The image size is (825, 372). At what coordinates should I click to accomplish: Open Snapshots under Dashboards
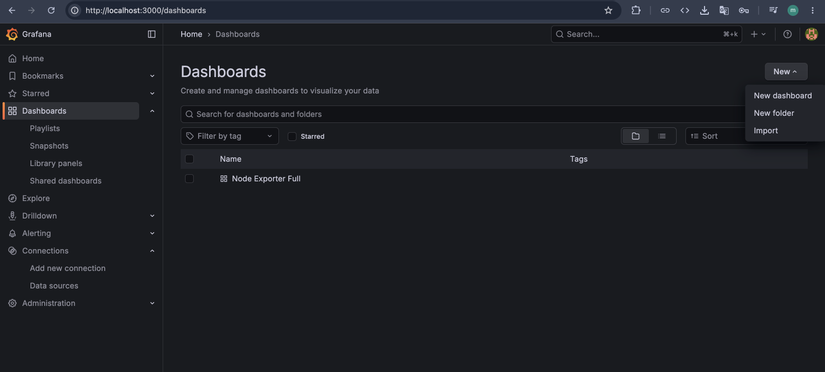click(49, 146)
